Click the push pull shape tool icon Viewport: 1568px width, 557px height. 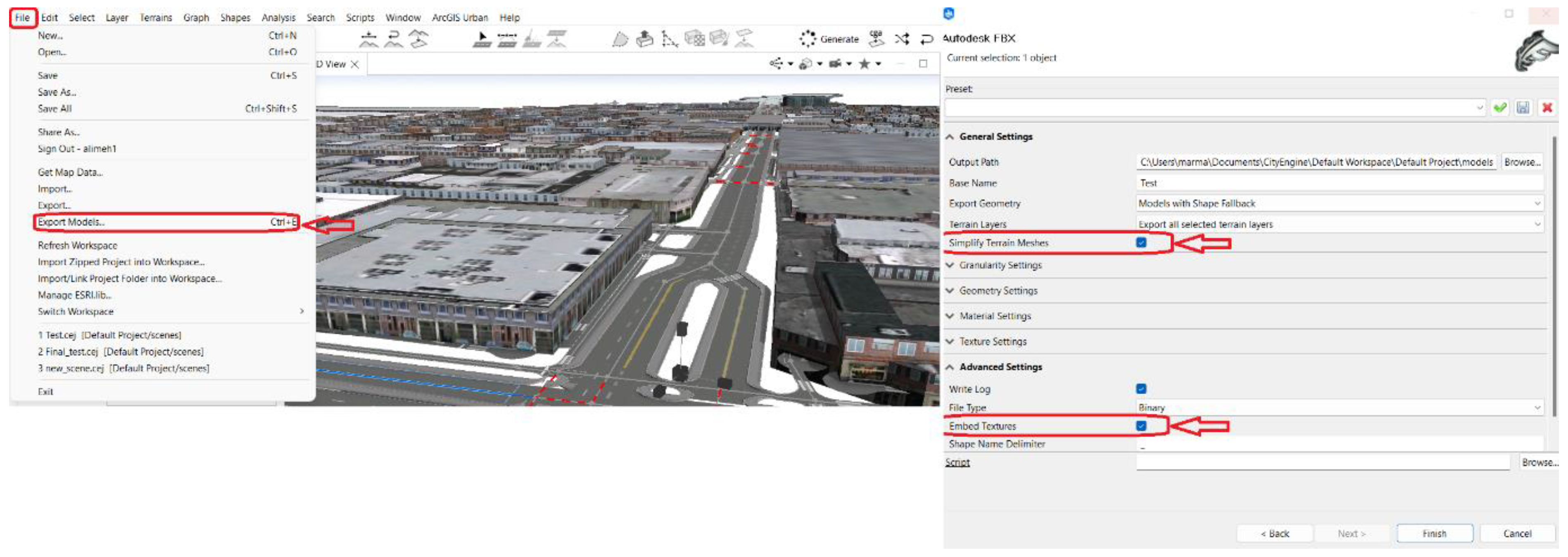(x=644, y=39)
